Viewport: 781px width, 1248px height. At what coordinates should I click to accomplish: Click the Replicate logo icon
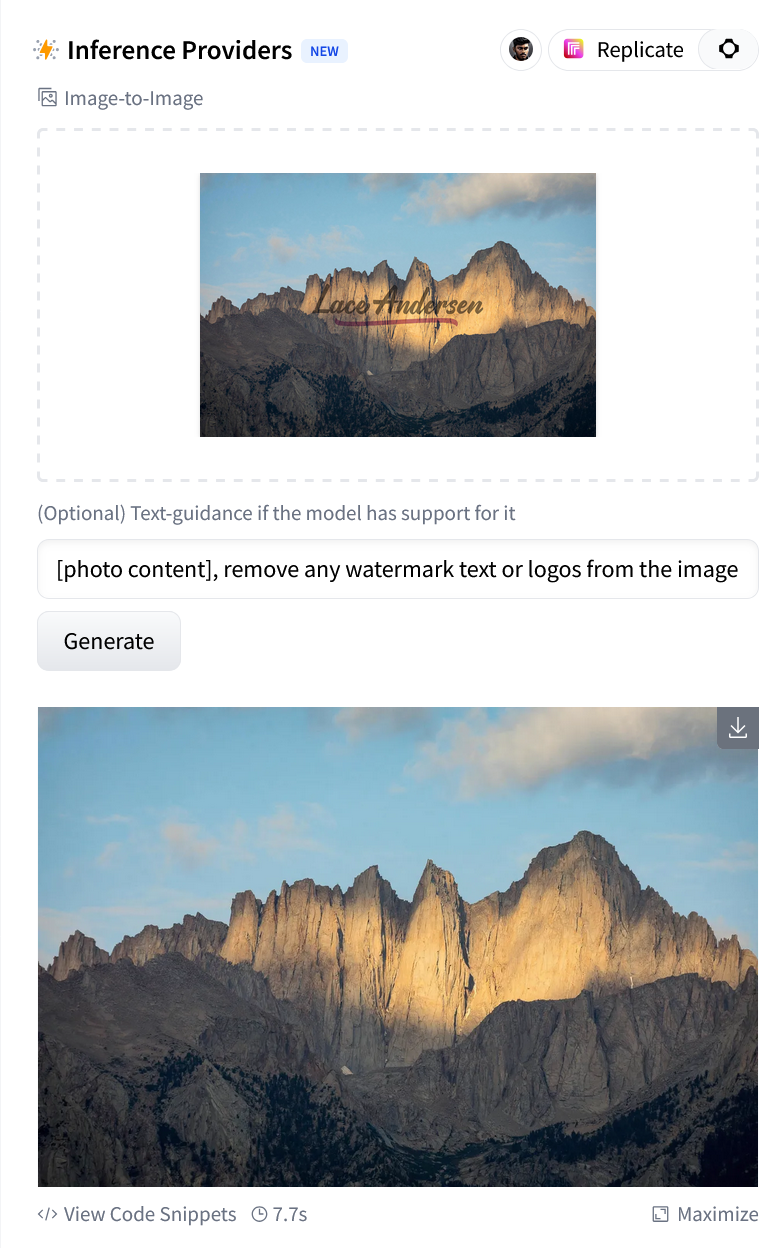[573, 49]
